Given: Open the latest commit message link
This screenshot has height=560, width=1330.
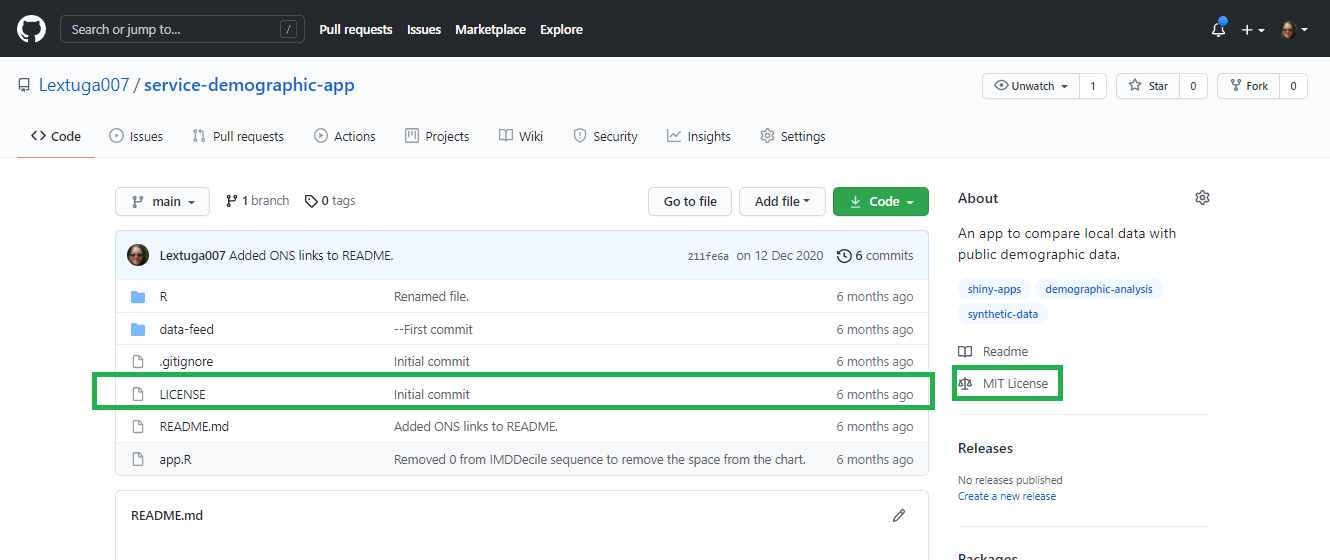Looking at the screenshot, I should (x=311, y=256).
